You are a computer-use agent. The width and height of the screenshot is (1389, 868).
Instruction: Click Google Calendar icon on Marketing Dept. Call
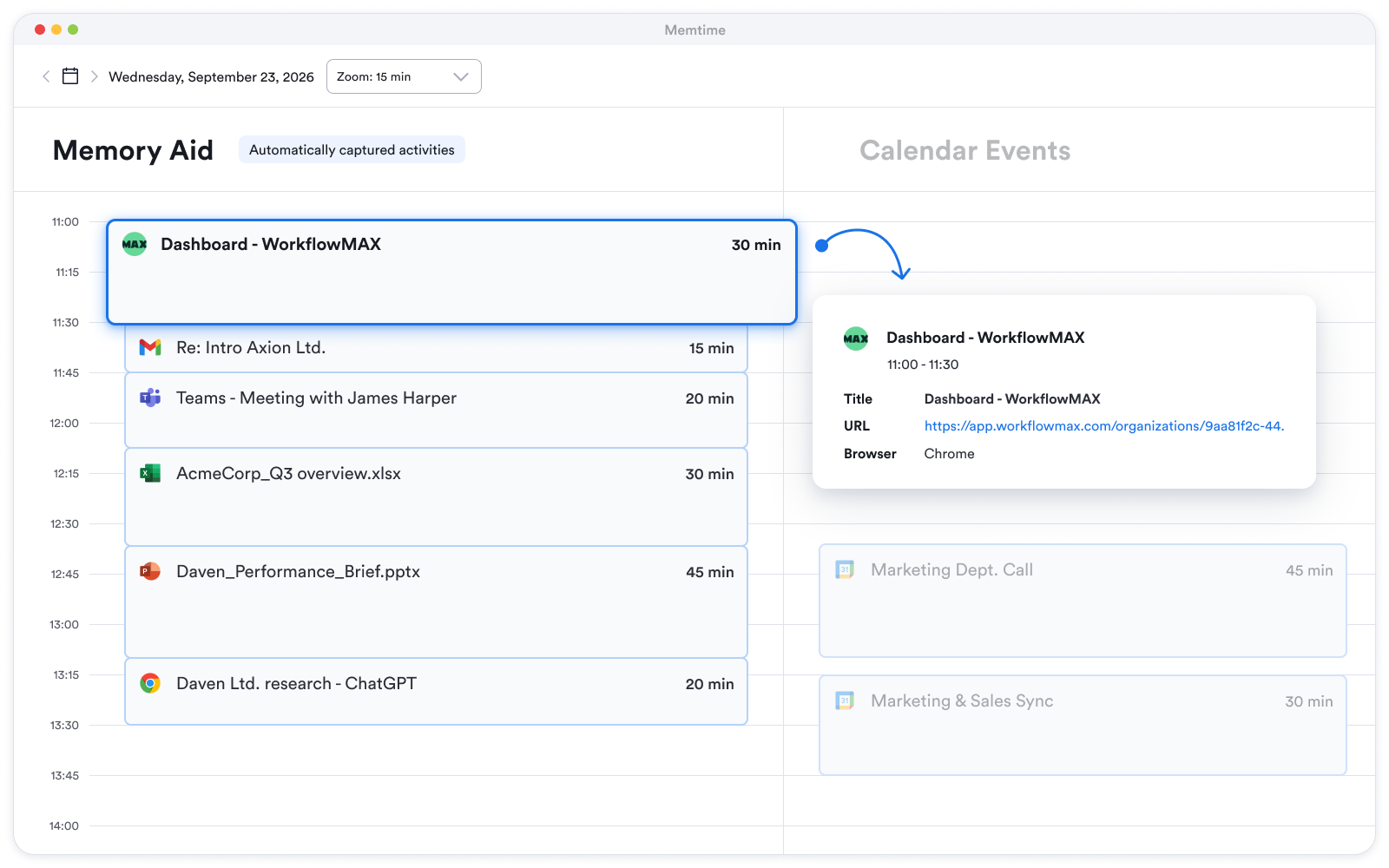[x=845, y=569]
